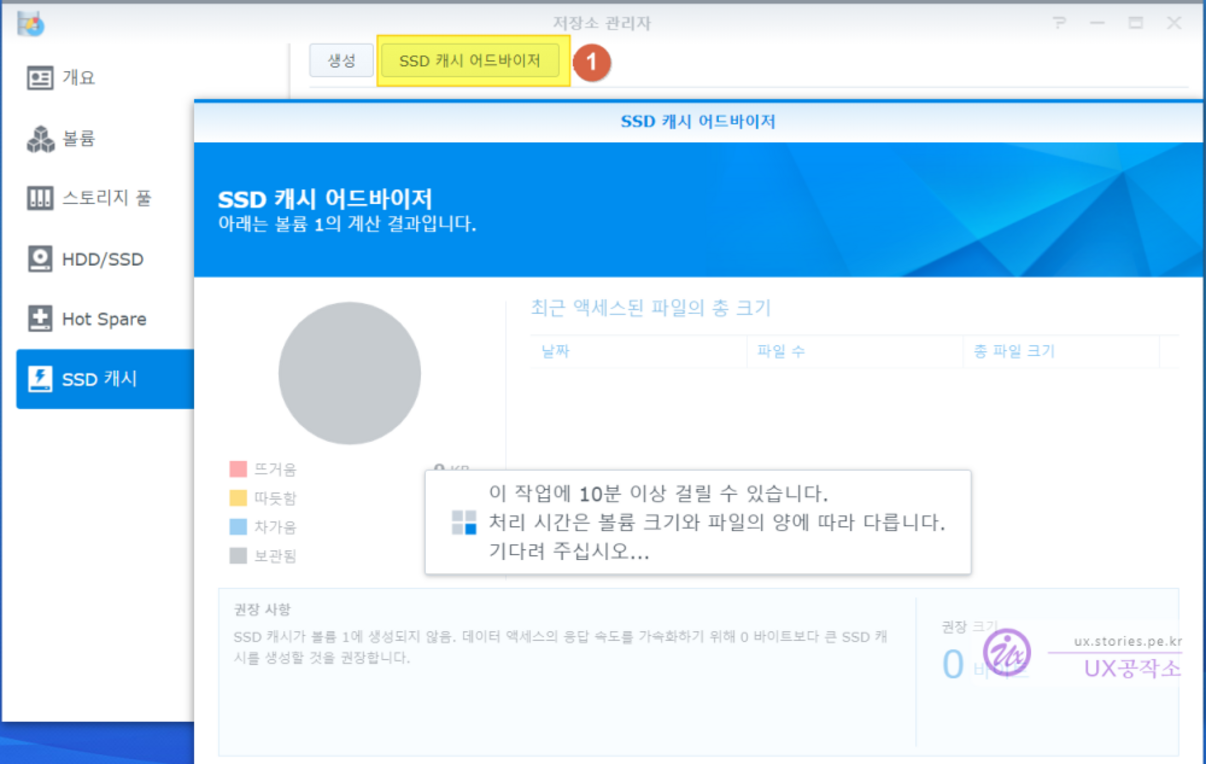This screenshot has width=1206, height=764.
Task: Choose the gray 보관됨 legend swatch
Action: [x=238, y=556]
